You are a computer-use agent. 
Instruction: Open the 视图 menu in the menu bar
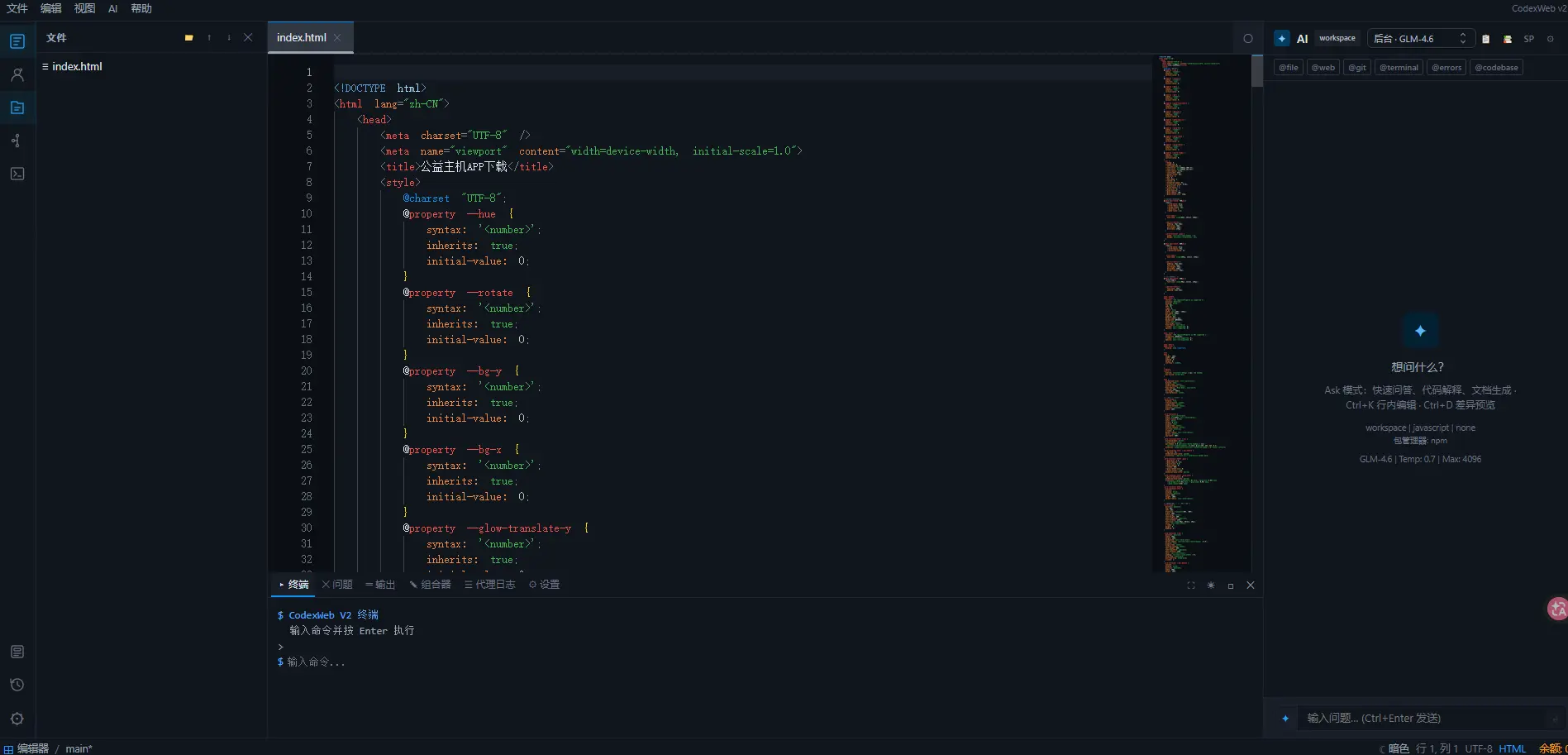click(x=84, y=8)
